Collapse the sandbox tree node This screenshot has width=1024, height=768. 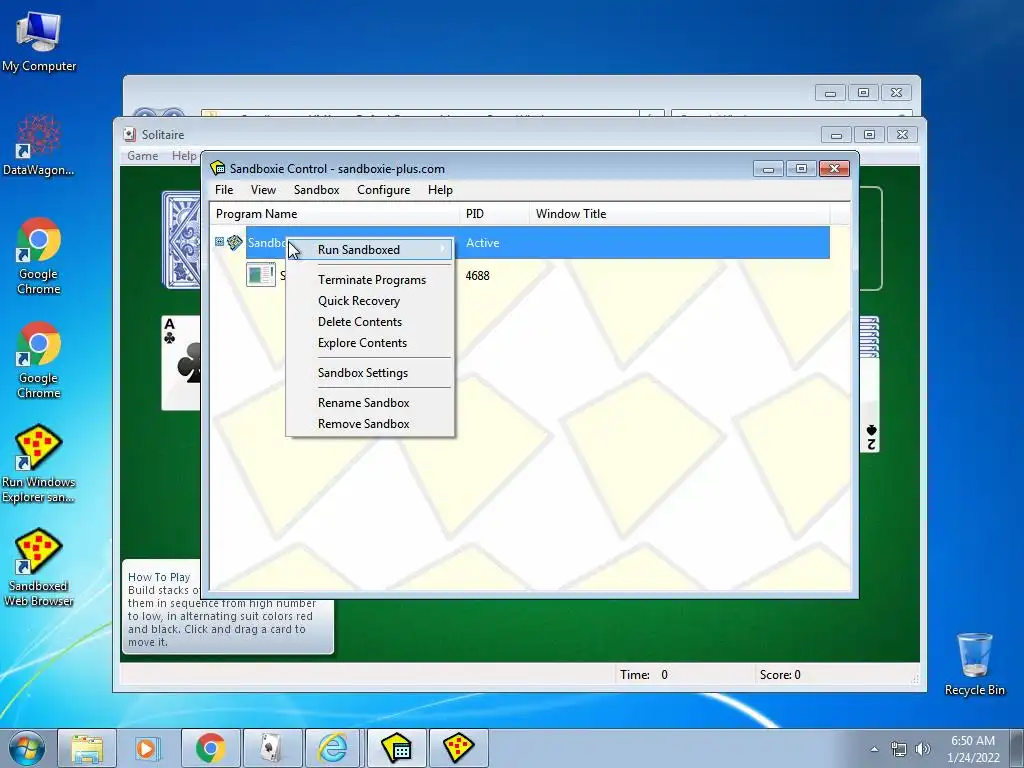(219, 242)
